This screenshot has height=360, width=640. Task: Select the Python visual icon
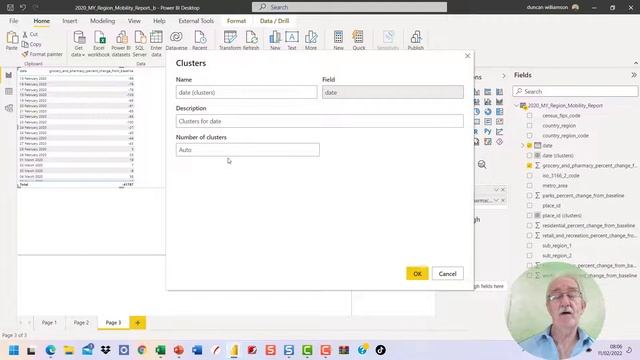488,131
